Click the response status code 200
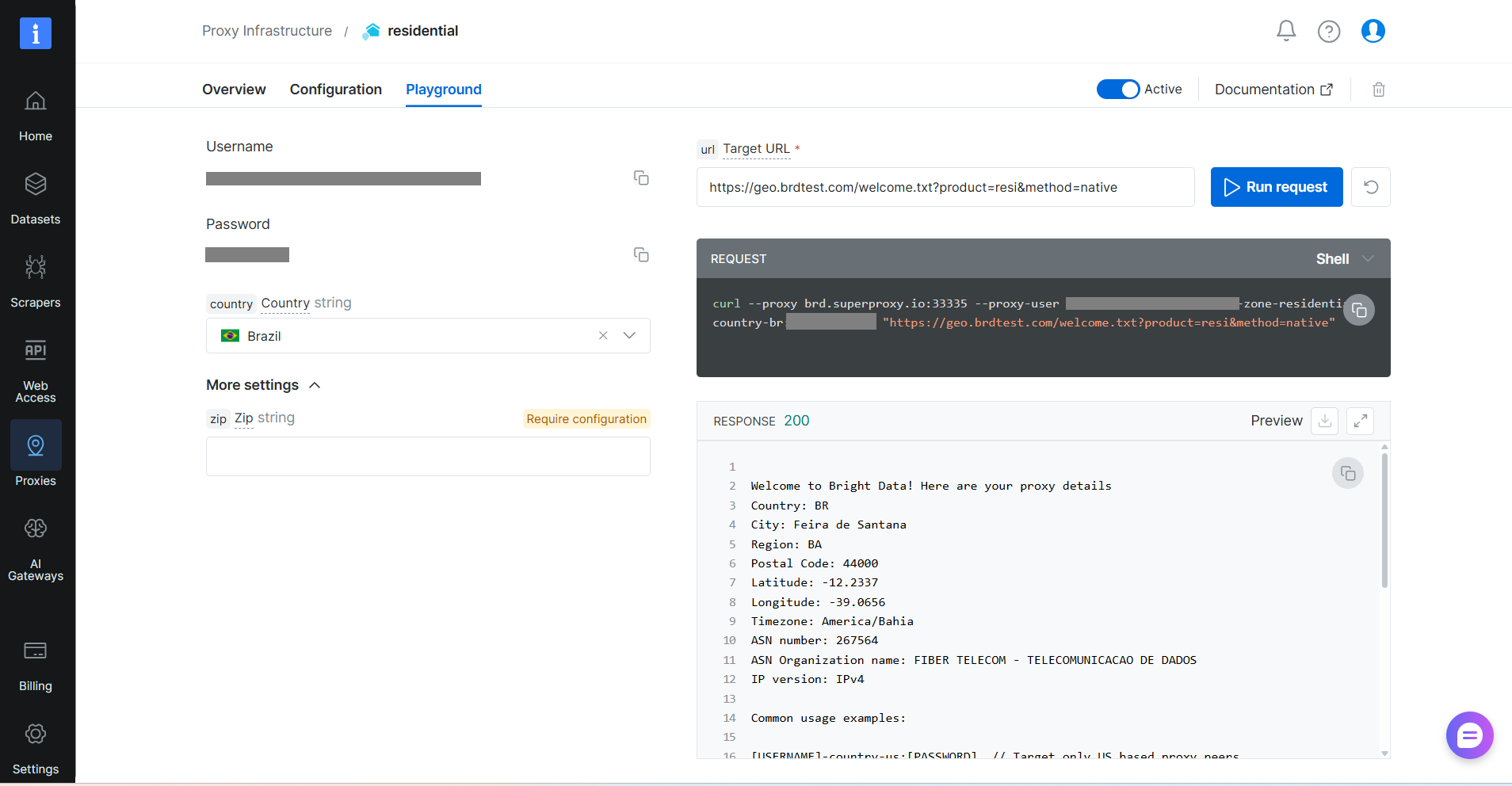Viewport: 1512px width, 786px height. pos(796,421)
